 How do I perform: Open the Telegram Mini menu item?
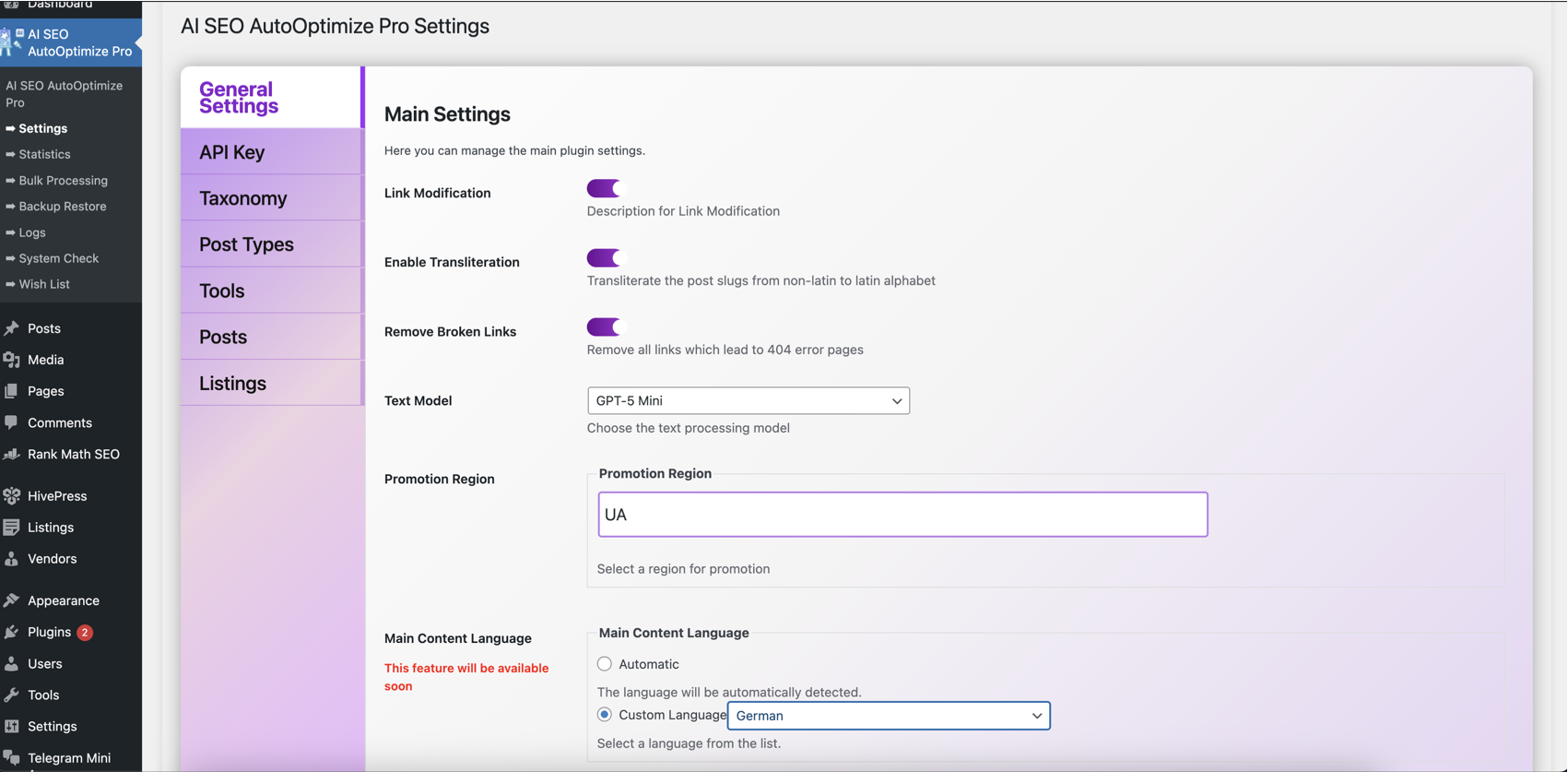69,758
